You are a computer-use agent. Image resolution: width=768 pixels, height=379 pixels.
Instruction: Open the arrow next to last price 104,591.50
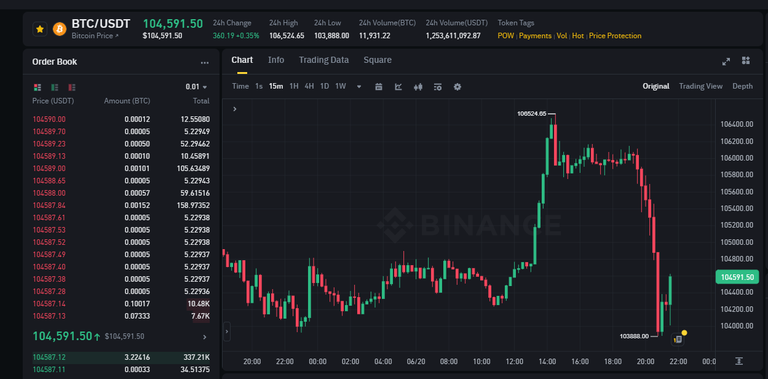pos(204,337)
